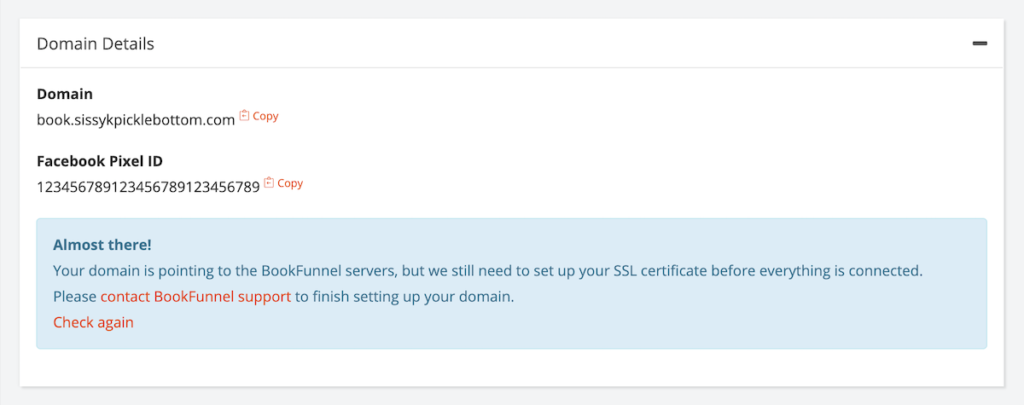The height and width of the screenshot is (405, 1024).
Task: Click blank white space below the alert box
Action: point(511,367)
